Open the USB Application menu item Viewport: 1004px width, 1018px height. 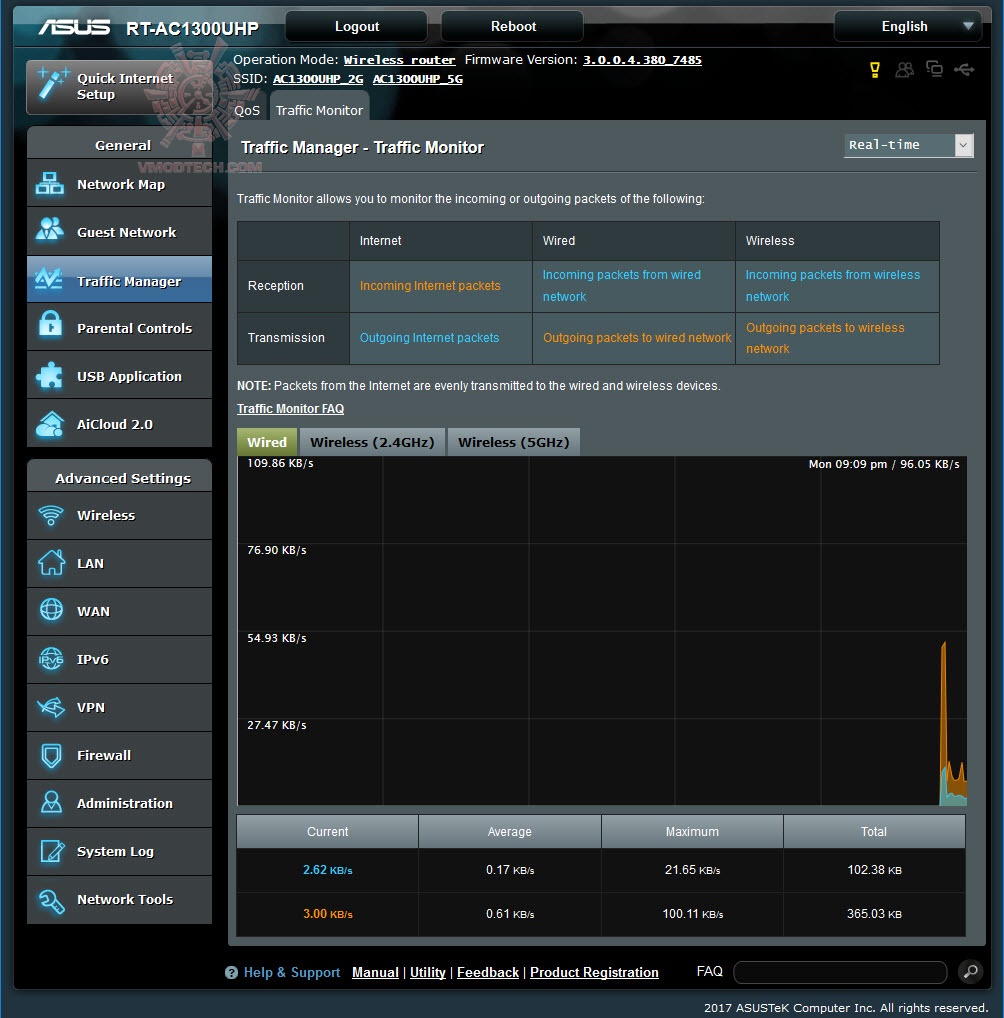point(119,375)
